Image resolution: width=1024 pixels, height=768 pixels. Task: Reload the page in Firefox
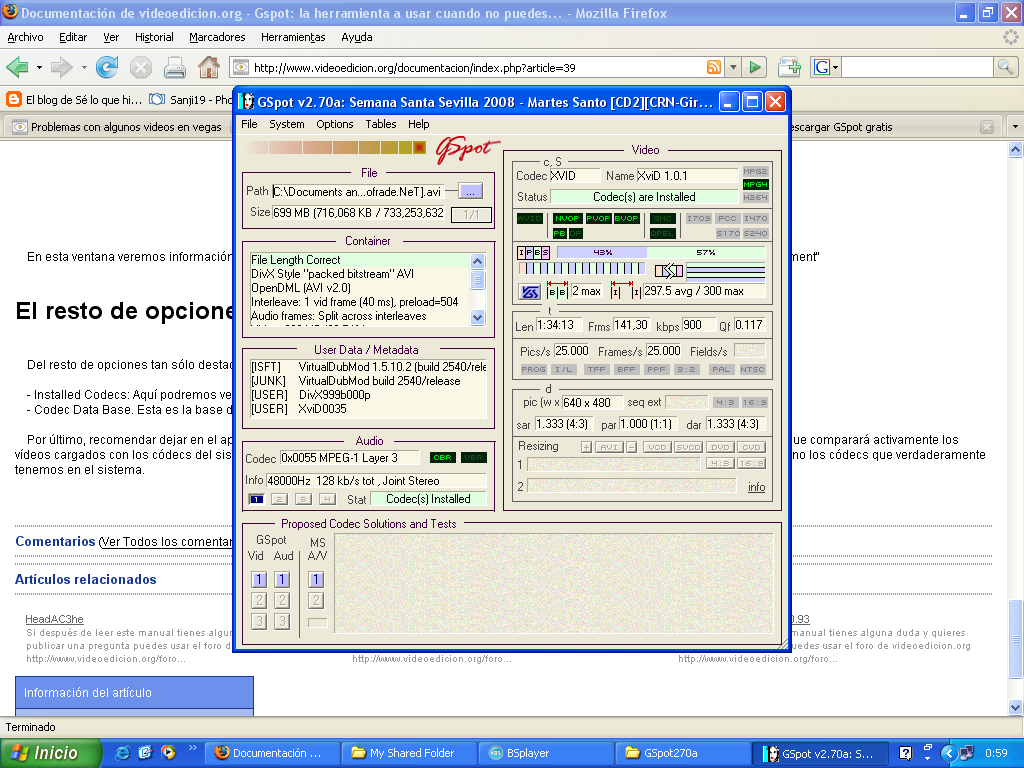pos(107,67)
